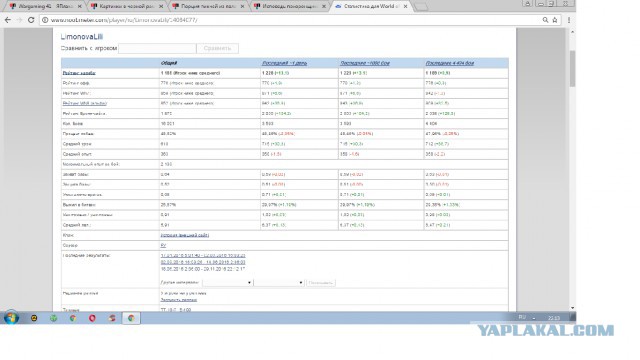Click the address bar URL
This screenshot has height=360, width=640.
(124, 20)
